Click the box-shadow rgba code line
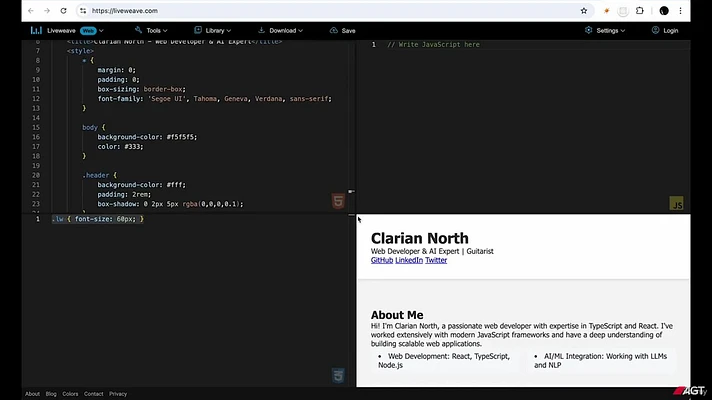The height and width of the screenshot is (400, 712). coord(170,204)
